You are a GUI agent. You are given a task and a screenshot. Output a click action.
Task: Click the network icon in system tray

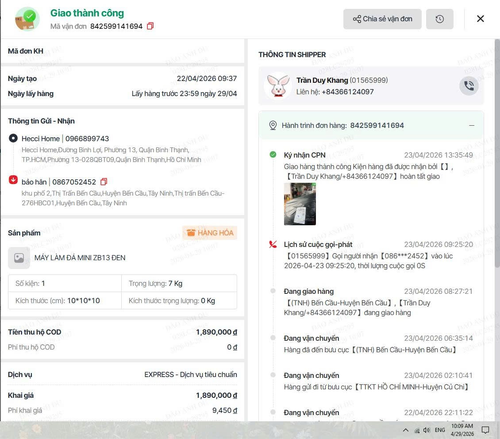coord(417,431)
